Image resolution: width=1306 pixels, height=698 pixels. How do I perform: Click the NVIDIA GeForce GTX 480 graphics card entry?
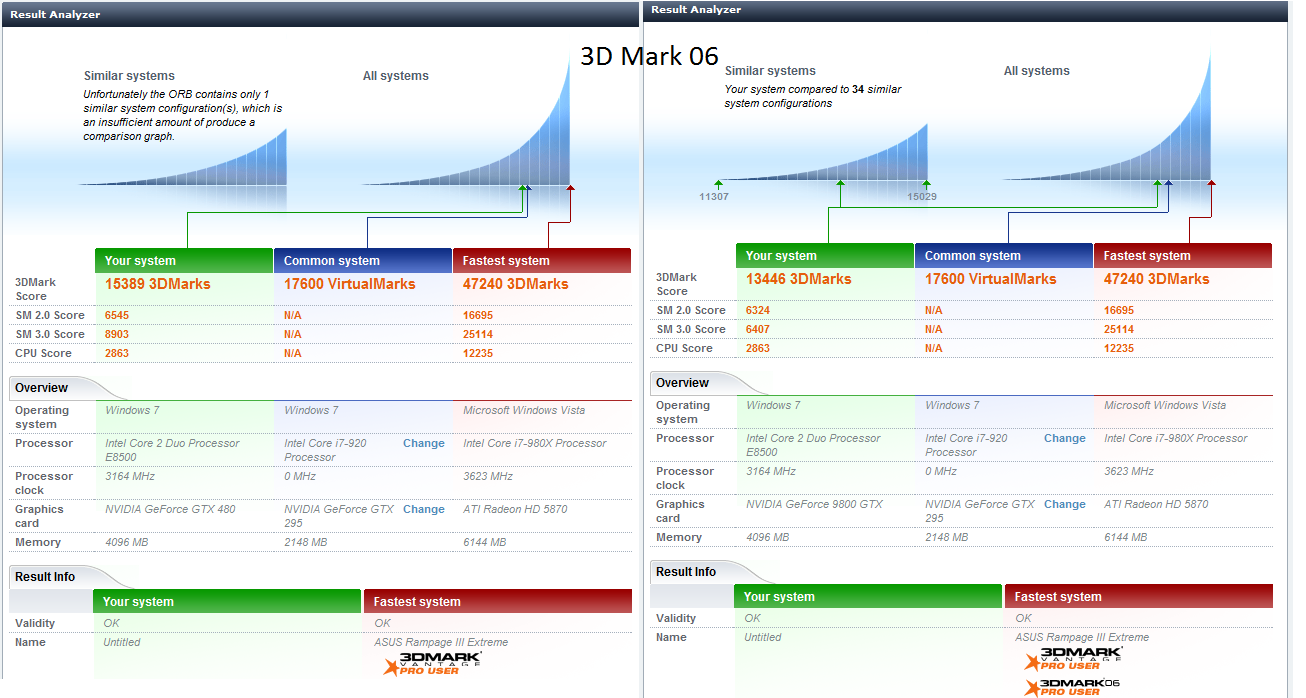pyautogui.click(x=170, y=509)
